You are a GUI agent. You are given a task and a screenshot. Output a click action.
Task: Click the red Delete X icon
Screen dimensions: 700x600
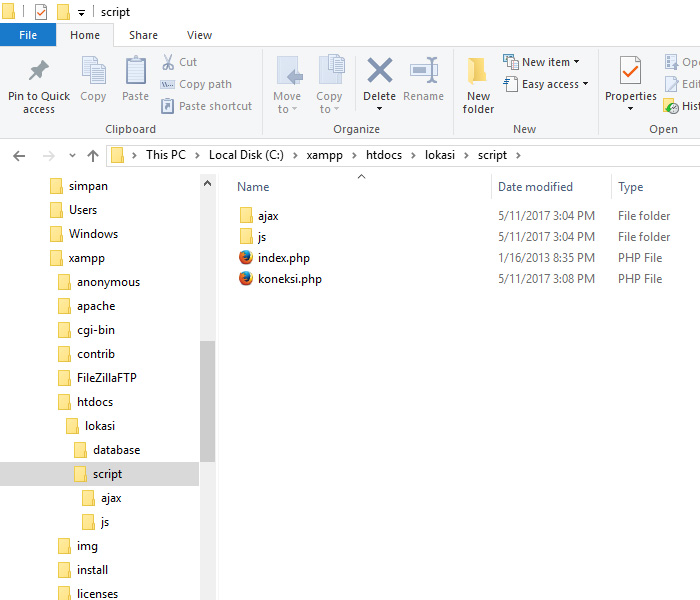pyautogui.click(x=379, y=71)
